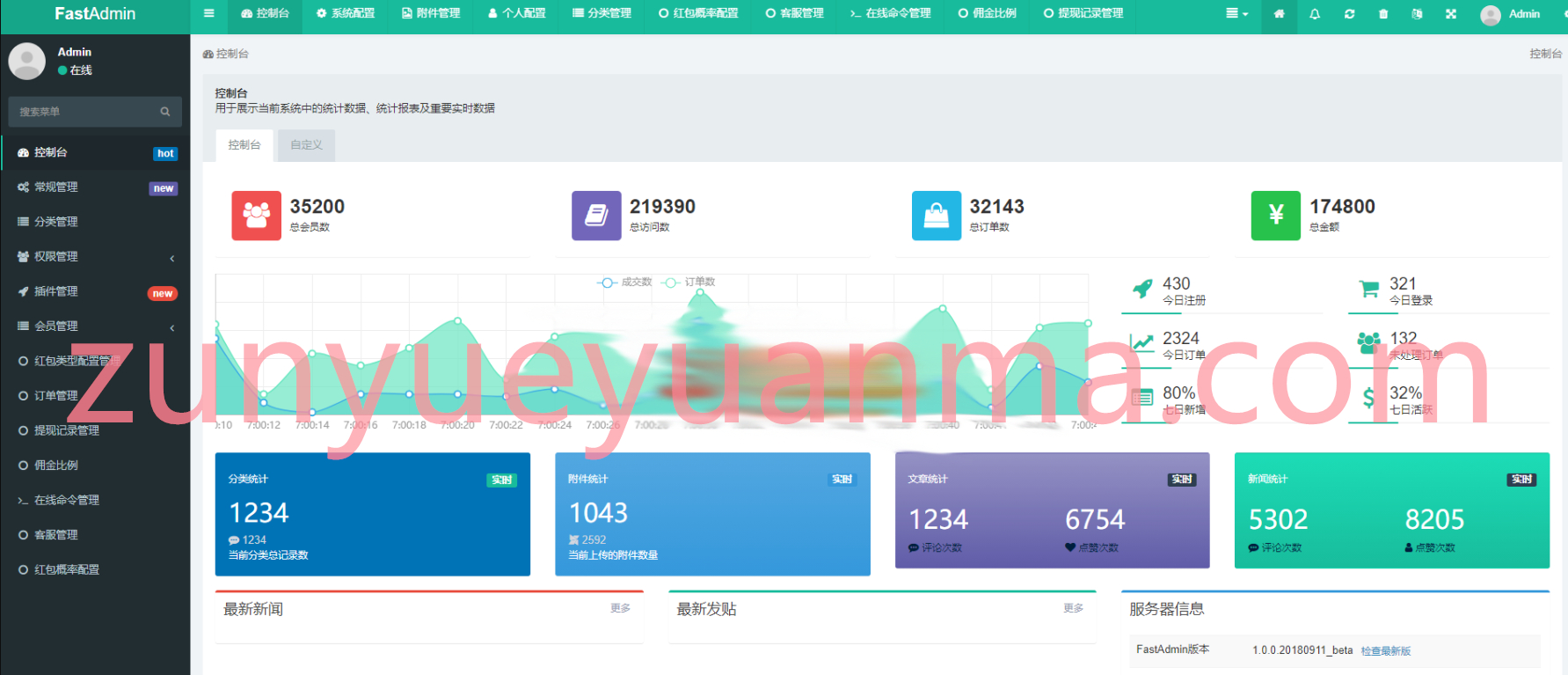Click the rocket icon for today's registrations
Image resolution: width=1568 pixels, height=675 pixels.
[x=1142, y=289]
